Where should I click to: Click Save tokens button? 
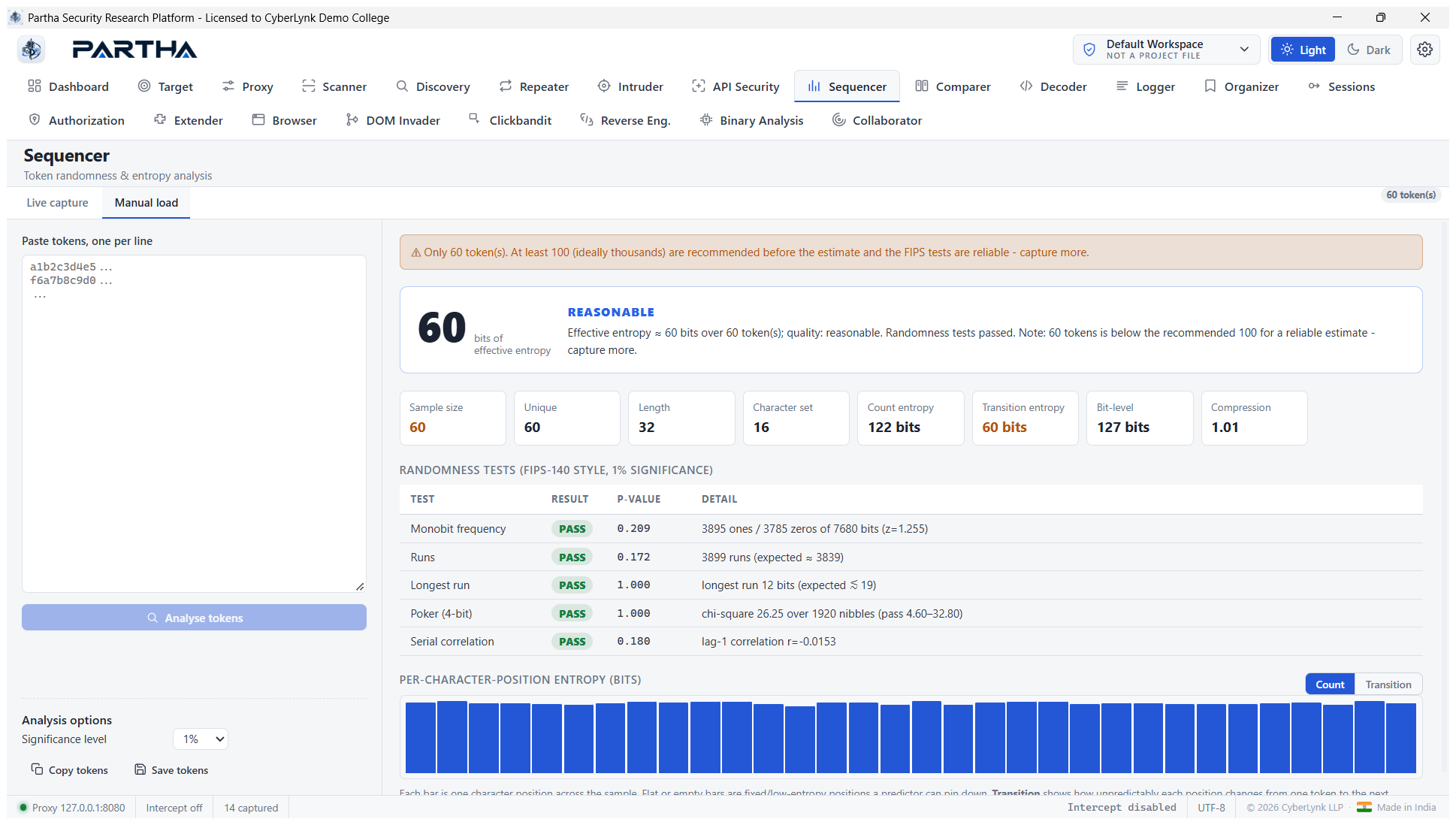171,770
